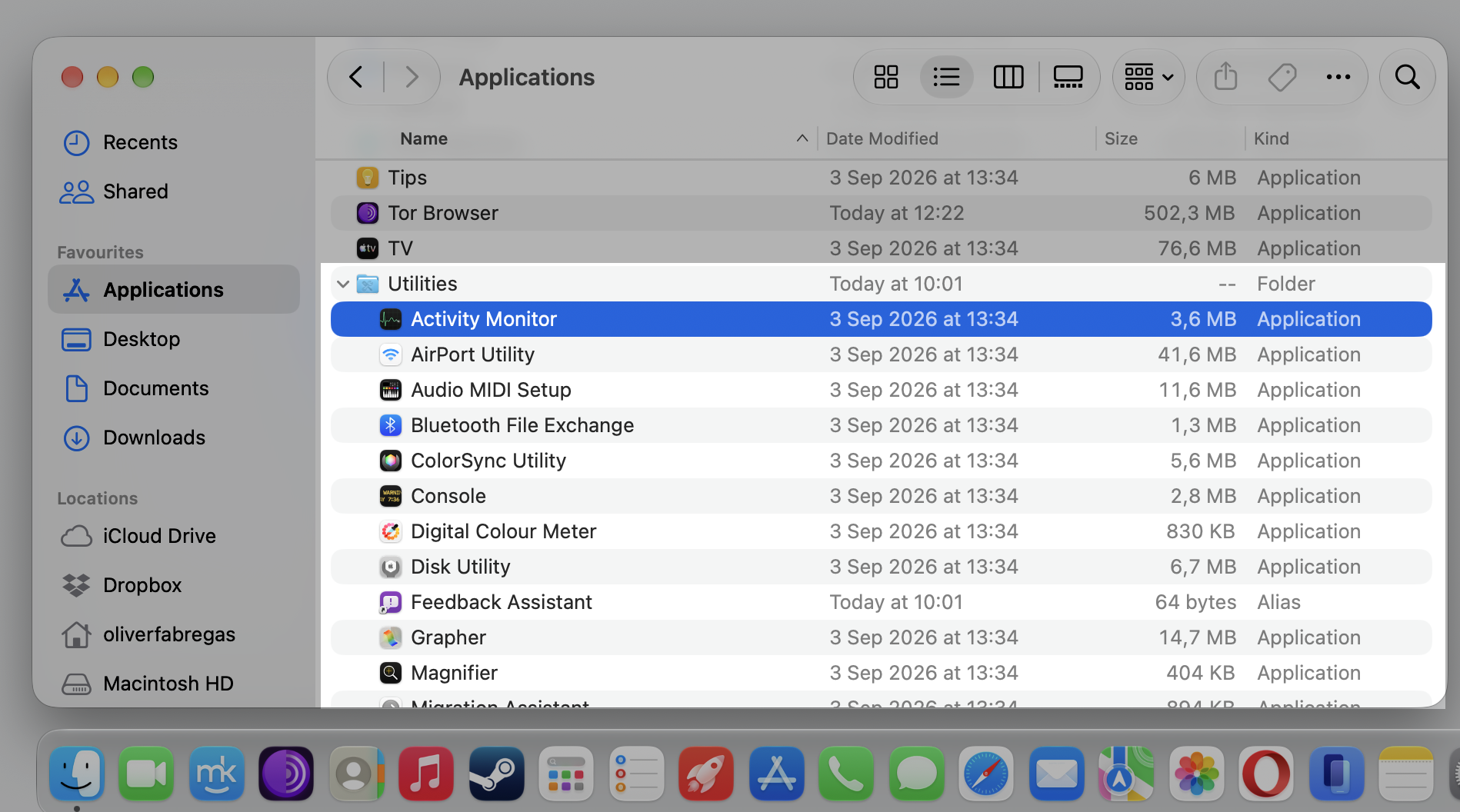Open Downloads in the sidebar
The width and height of the screenshot is (1460, 812).
point(174,438)
